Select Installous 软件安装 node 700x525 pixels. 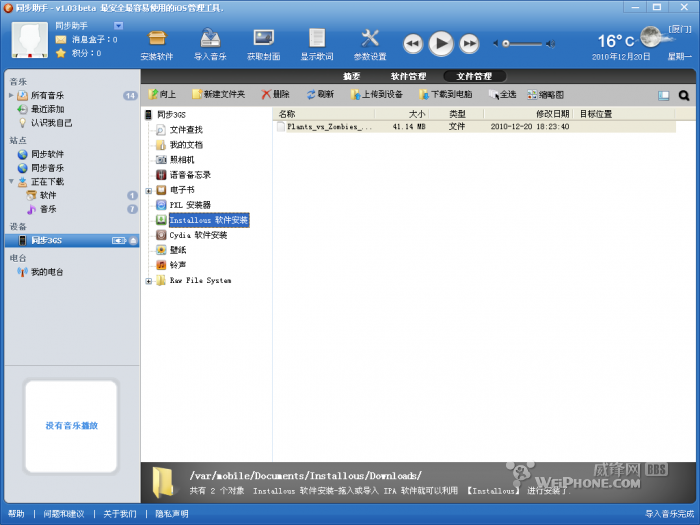coord(209,220)
